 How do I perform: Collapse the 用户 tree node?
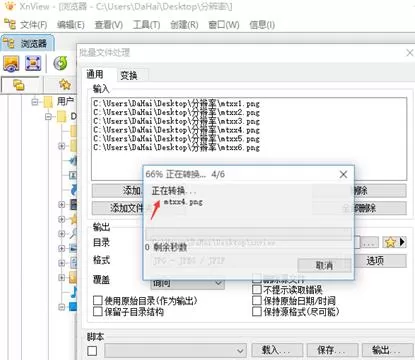pyautogui.click(x=35, y=101)
